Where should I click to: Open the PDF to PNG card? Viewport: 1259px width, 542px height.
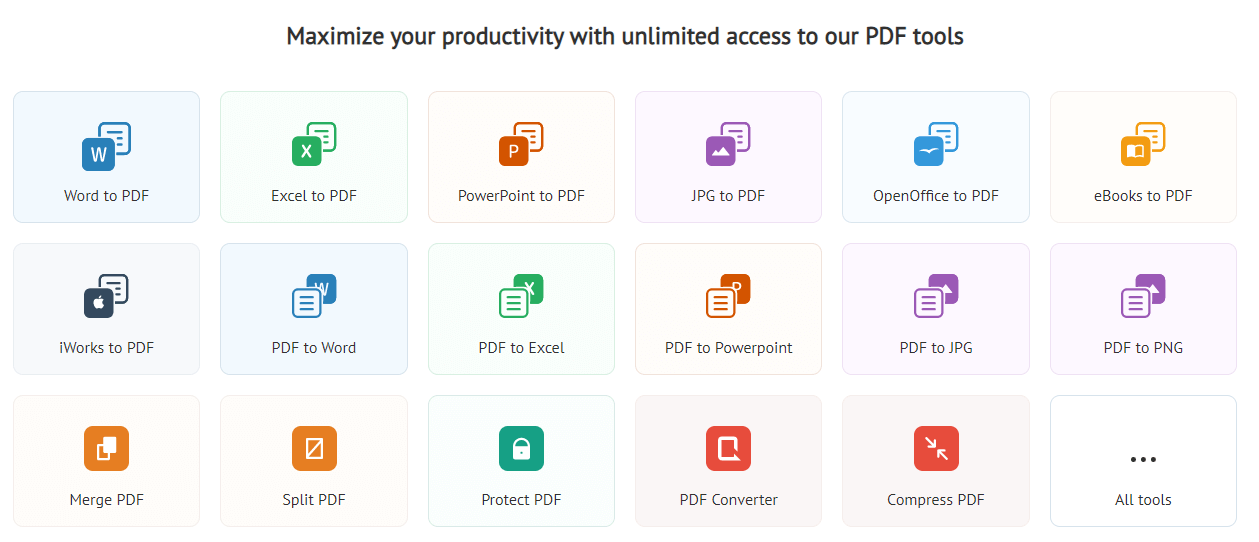[1143, 309]
